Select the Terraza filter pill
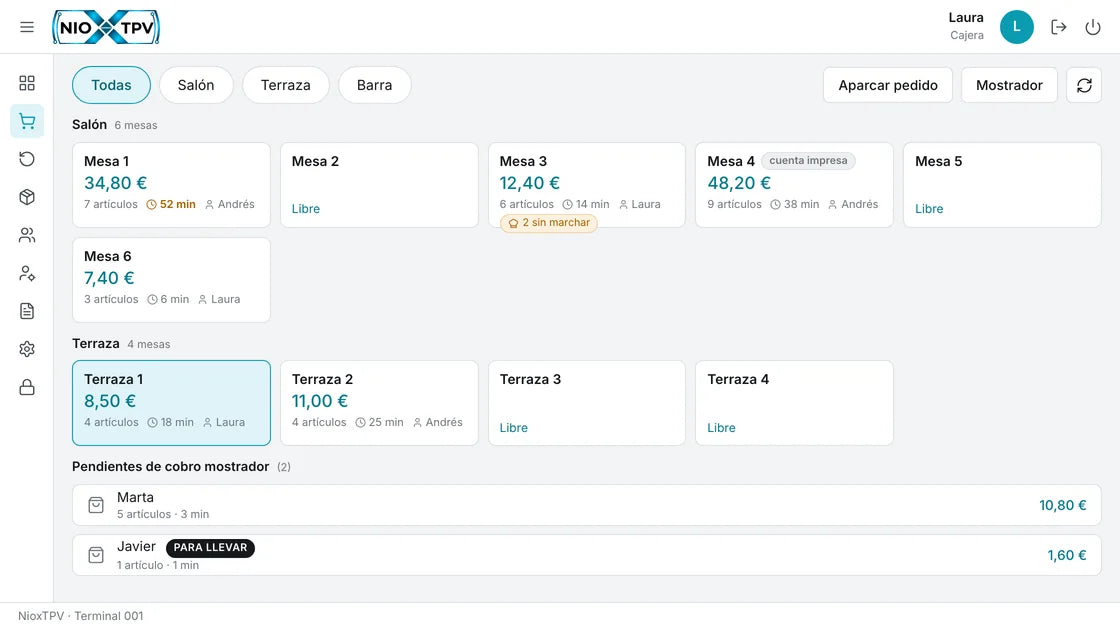Image resolution: width=1120 pixels, height=630 pixels. 286,85
